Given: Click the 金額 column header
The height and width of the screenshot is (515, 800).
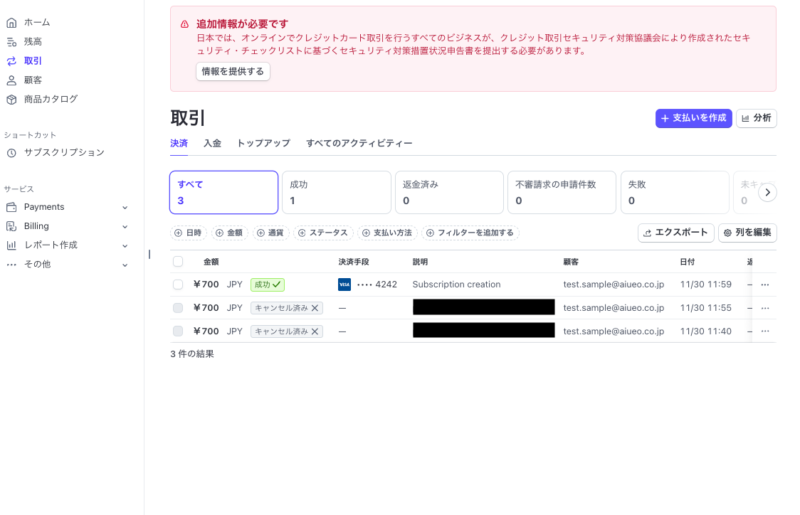Looking at the screenshot, I should click(211, 262).
